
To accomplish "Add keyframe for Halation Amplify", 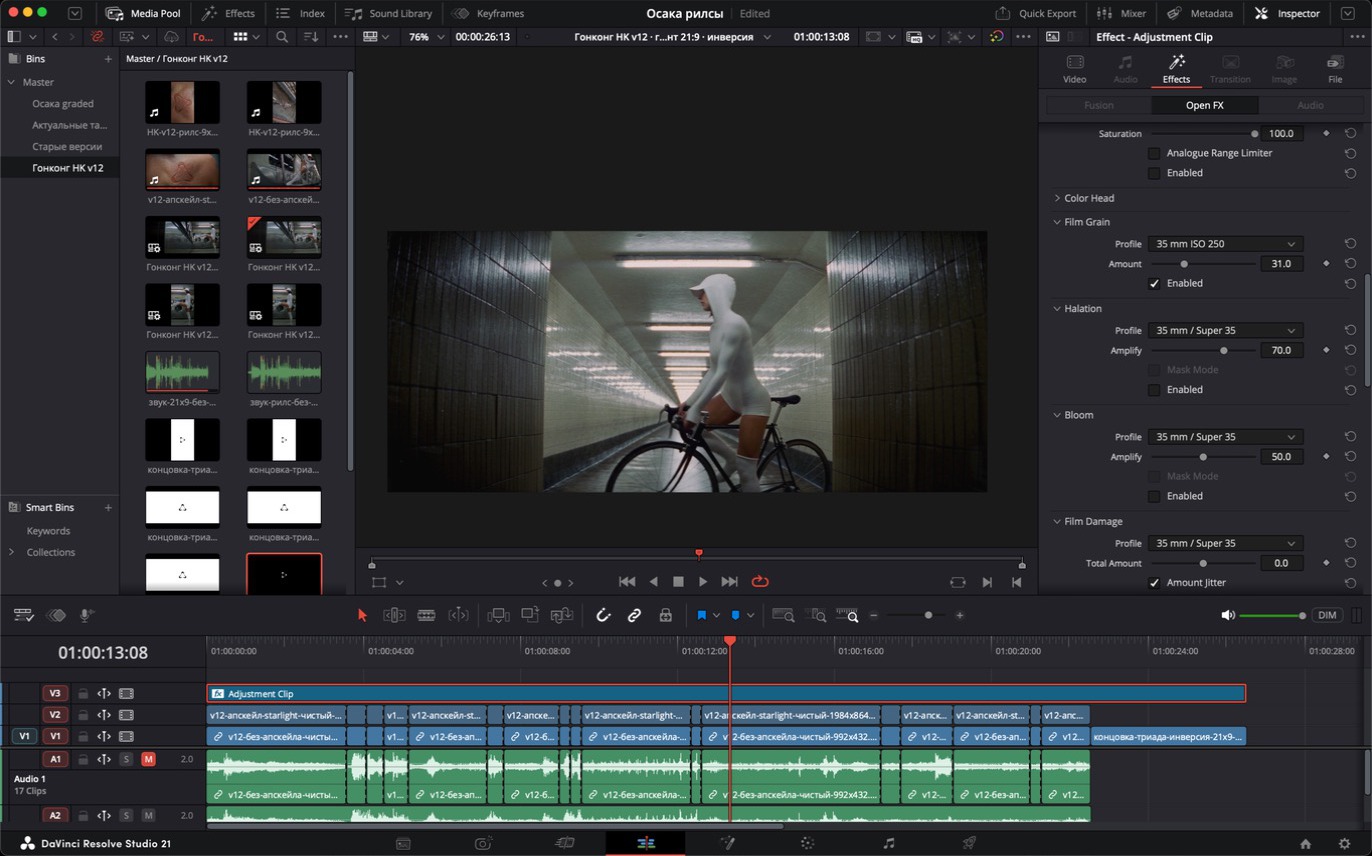I will [1327, 350].
